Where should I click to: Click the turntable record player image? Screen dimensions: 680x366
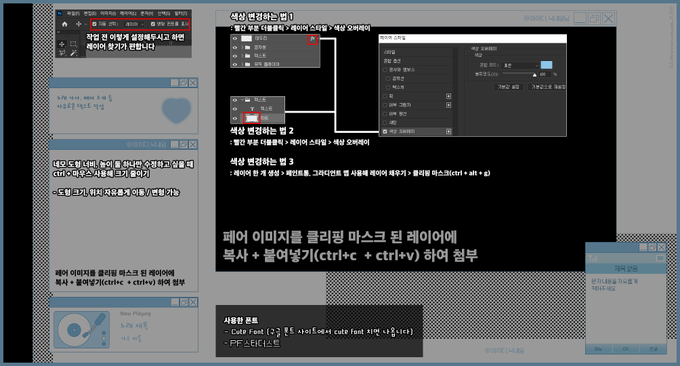point(82,330)
